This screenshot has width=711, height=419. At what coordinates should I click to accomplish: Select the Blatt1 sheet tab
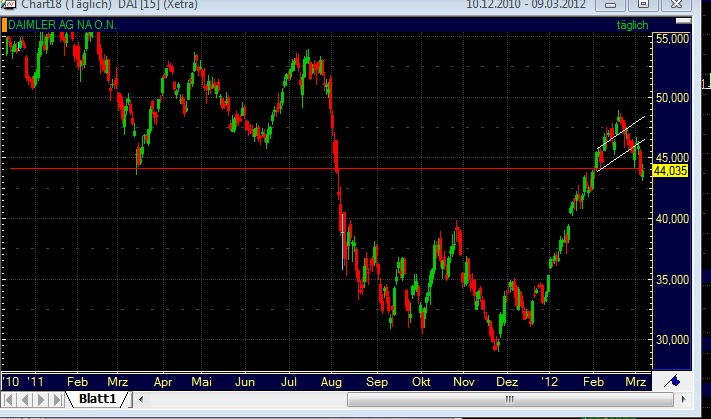tap(97, 400)
